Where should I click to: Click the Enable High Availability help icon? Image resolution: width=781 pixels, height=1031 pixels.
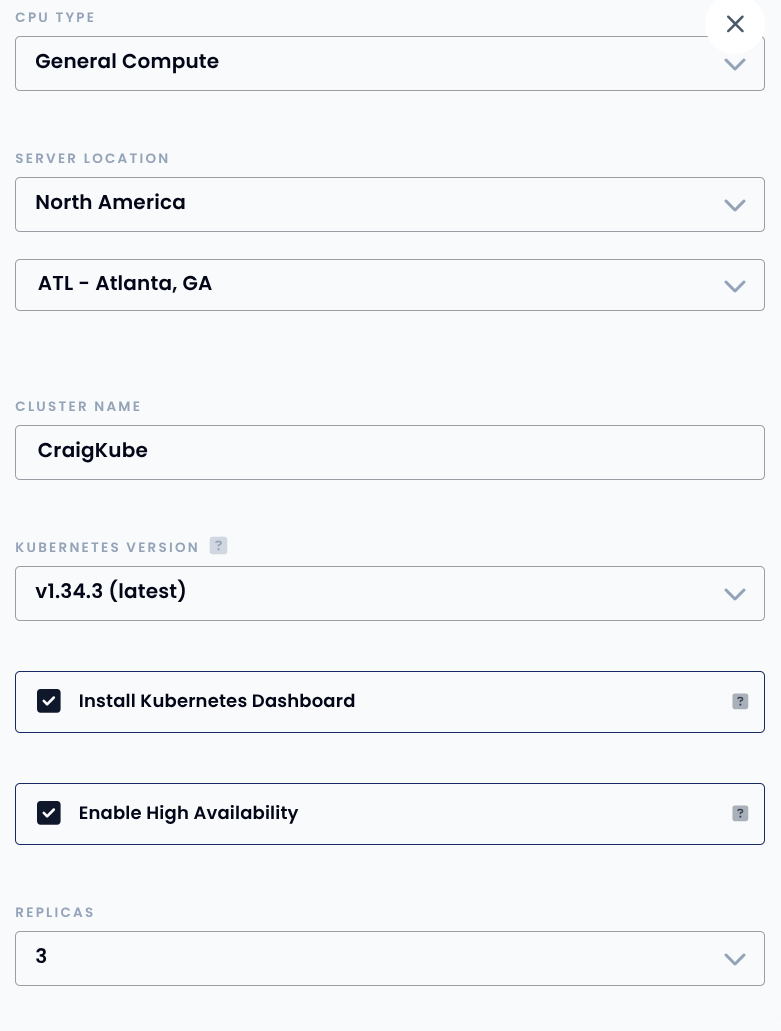[x=740, y=813]
